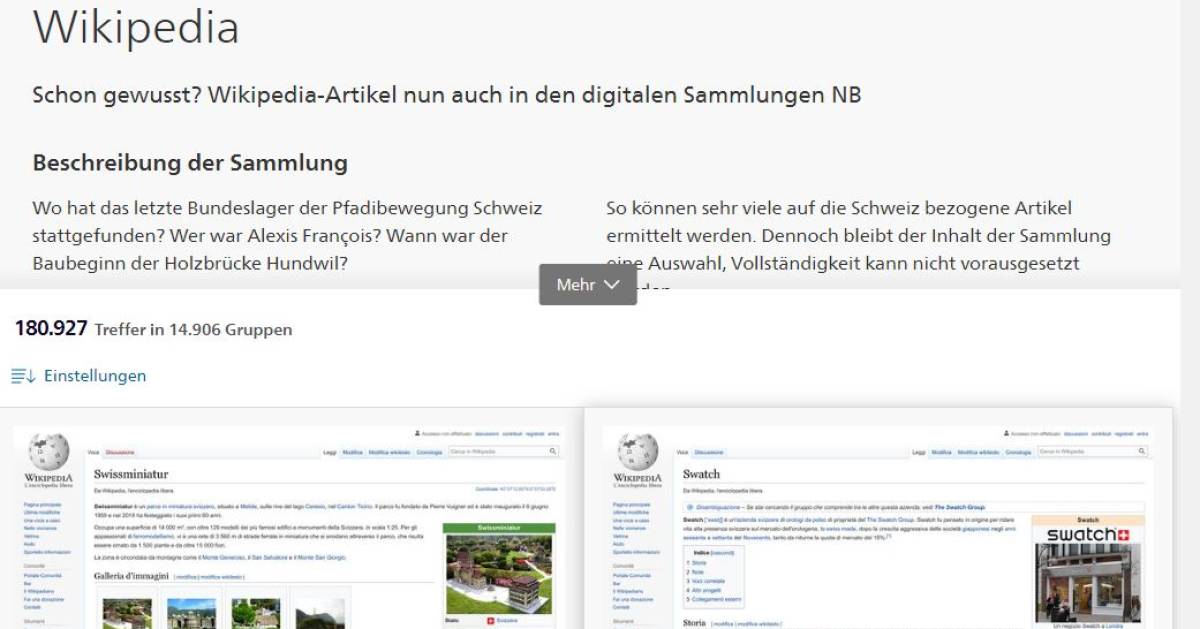The height and width of the screenshot is (629, 1200).
Task: Click the first gallery thumbnail on Swissminiatur
Action: (x=125, y=612)
